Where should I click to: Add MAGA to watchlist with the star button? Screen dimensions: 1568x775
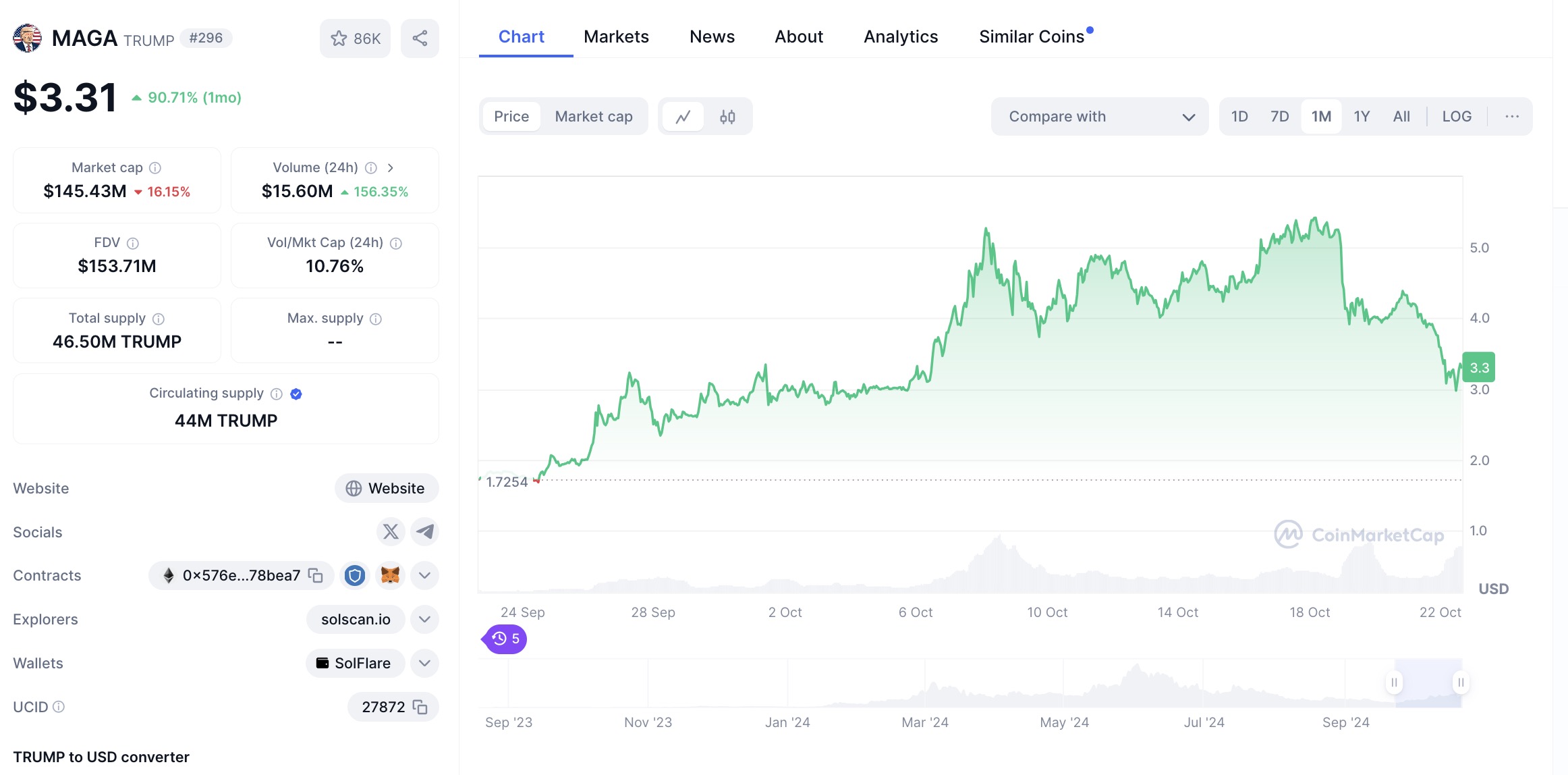pyautogui.click(x=355, y=38)
